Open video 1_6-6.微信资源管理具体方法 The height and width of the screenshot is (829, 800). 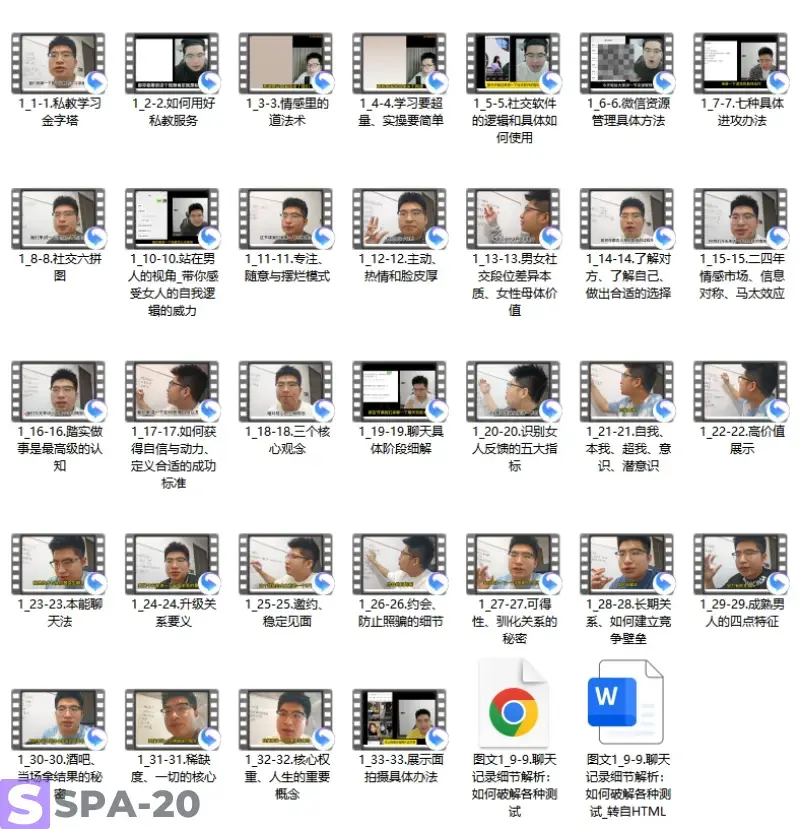(x=627, y=63)
